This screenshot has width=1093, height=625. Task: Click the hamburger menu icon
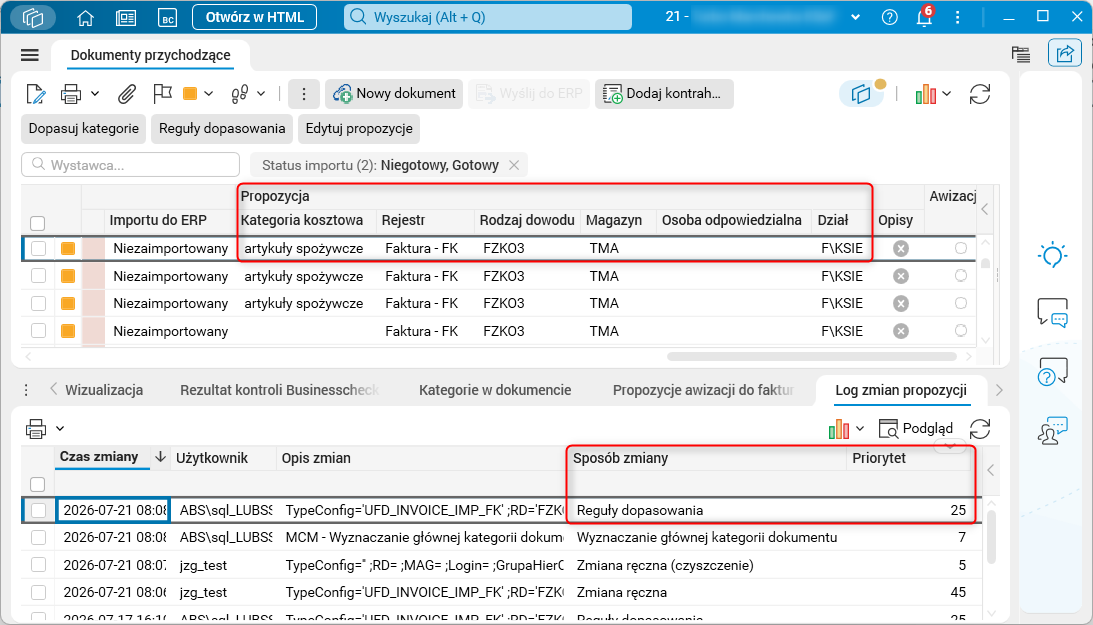(x=30, y=55)
